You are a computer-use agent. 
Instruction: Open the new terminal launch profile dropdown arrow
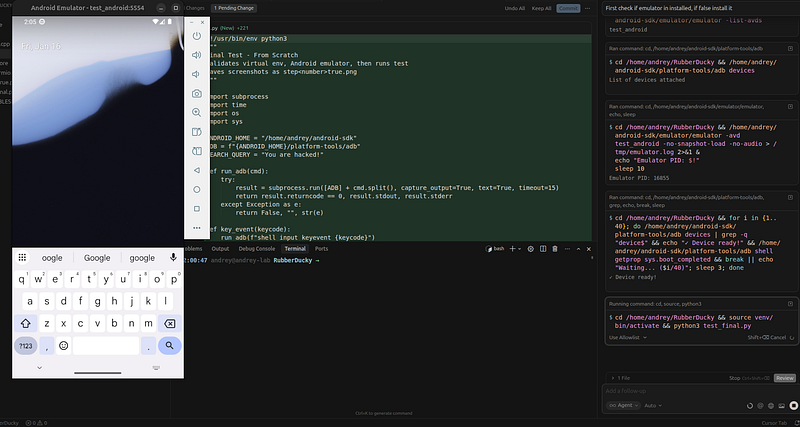pyautogui.click(x=520, y=249)
